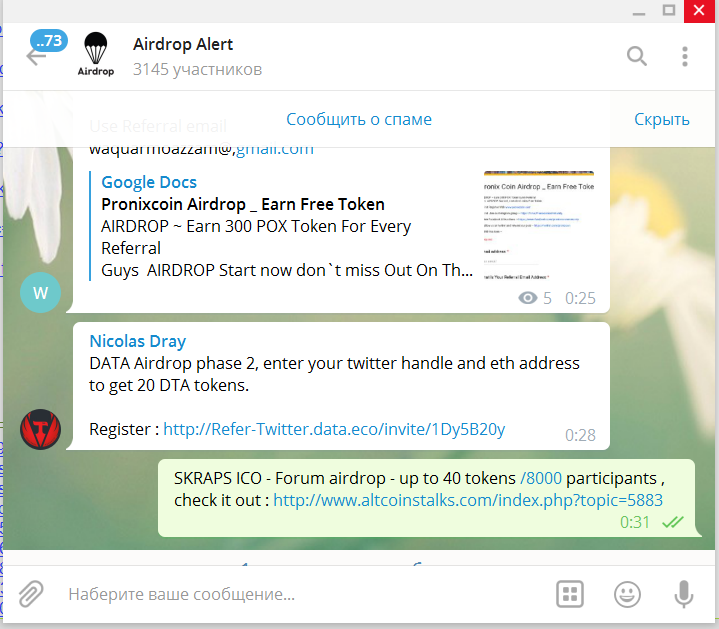Image resolution: width=719 pixels, height=629 pixels.
Task: Close the Telegram window
Action: pos(699,11)
